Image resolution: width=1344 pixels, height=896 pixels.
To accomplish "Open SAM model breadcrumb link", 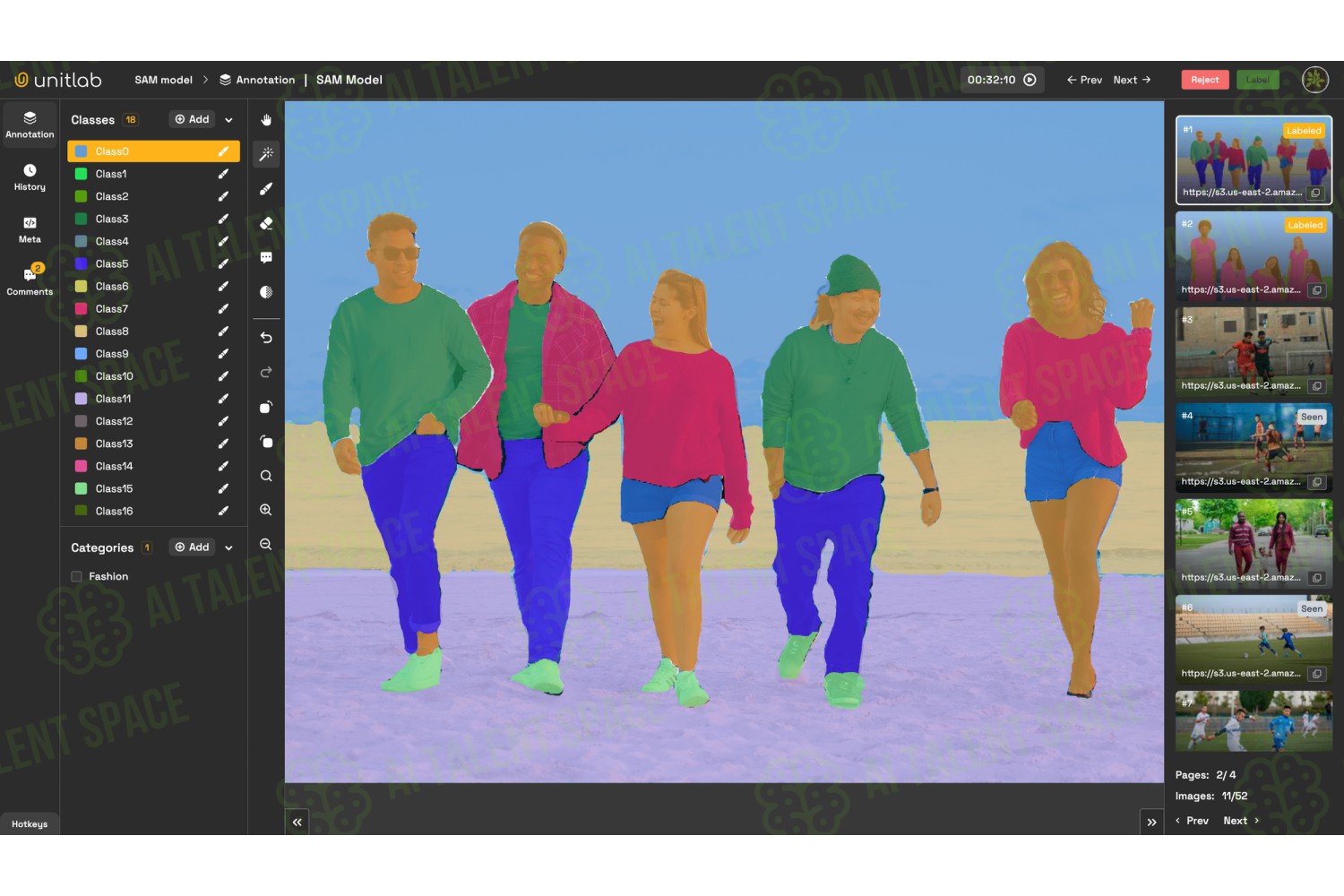I will click(x=163, y=80).
